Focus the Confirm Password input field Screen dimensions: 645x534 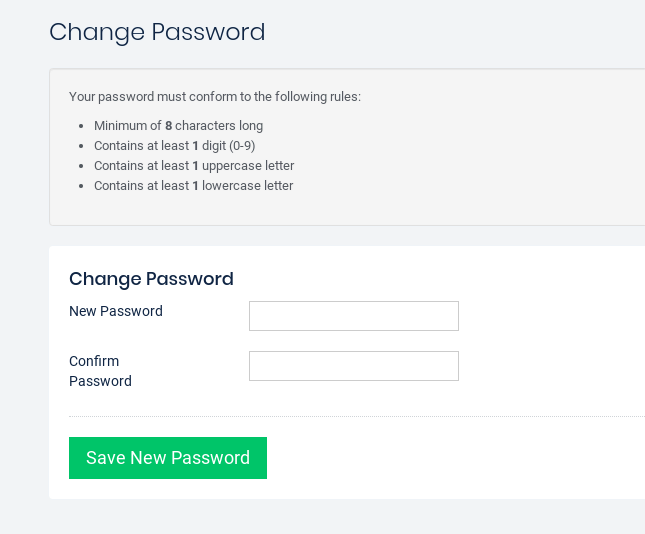353,366
